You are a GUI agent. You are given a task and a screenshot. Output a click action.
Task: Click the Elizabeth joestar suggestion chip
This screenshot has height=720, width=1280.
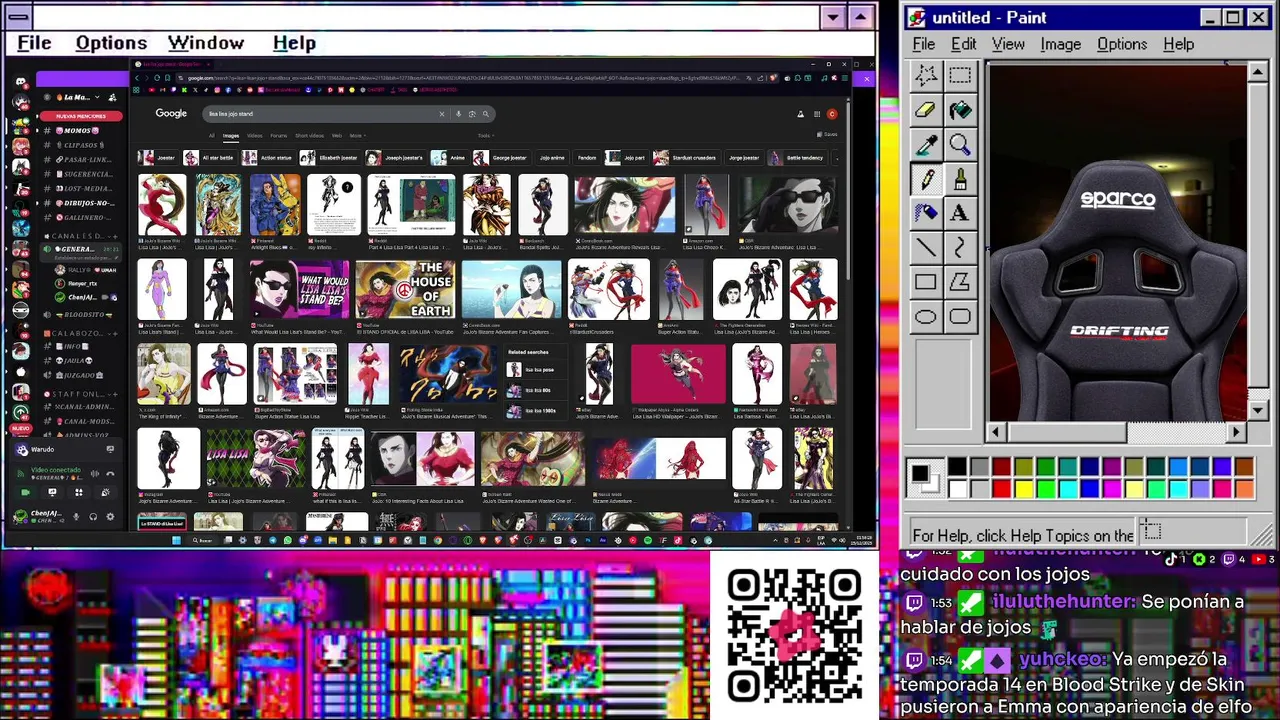click(330, 158)
